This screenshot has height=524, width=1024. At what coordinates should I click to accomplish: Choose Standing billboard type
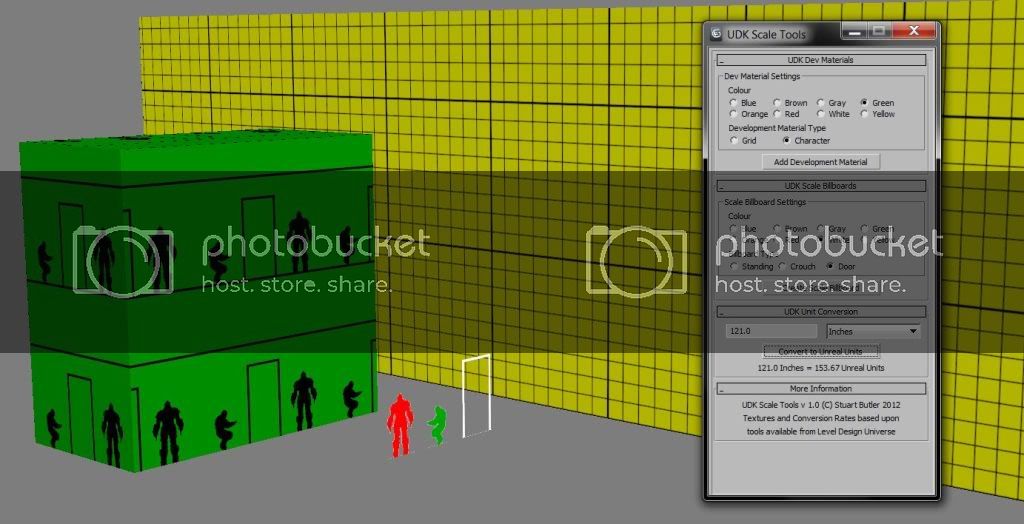(734, 267)
